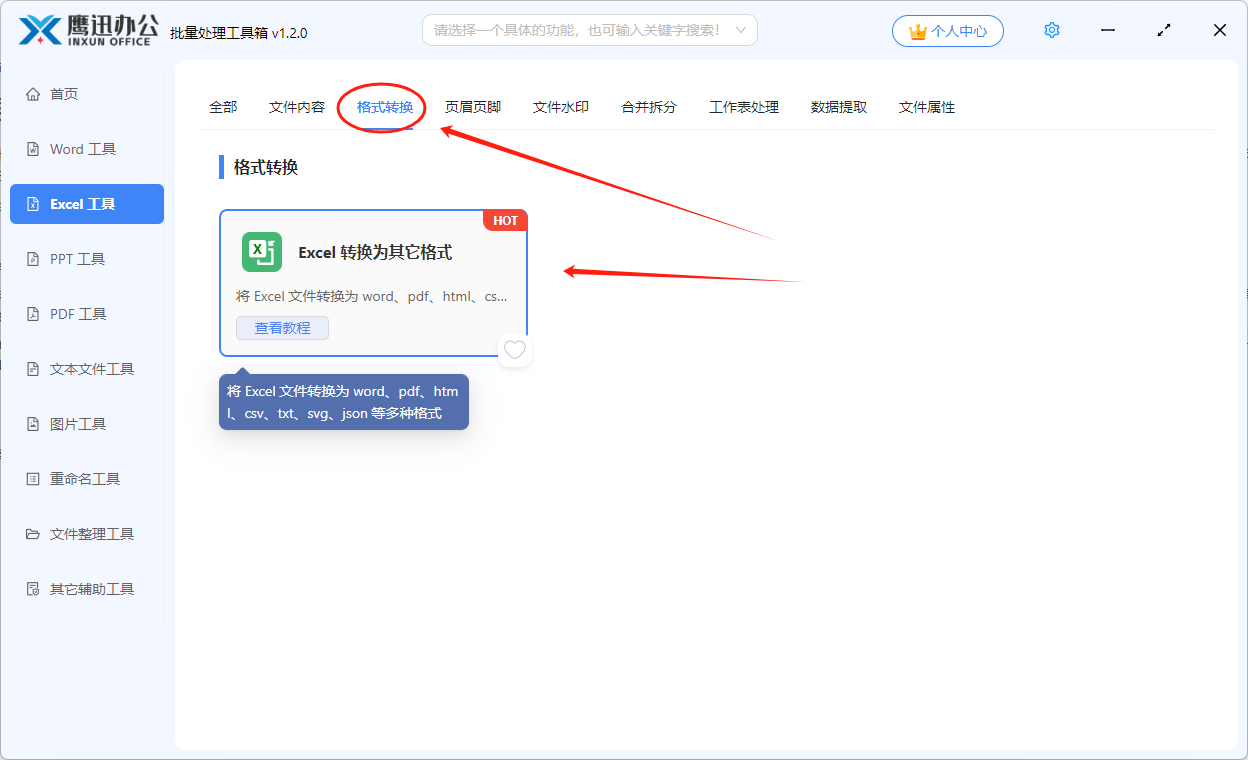Image resolution: width=1248 pixels, height=760 pixels.
Task: Open 文件整理工具 in sidebar
Action: coord(87,534)
